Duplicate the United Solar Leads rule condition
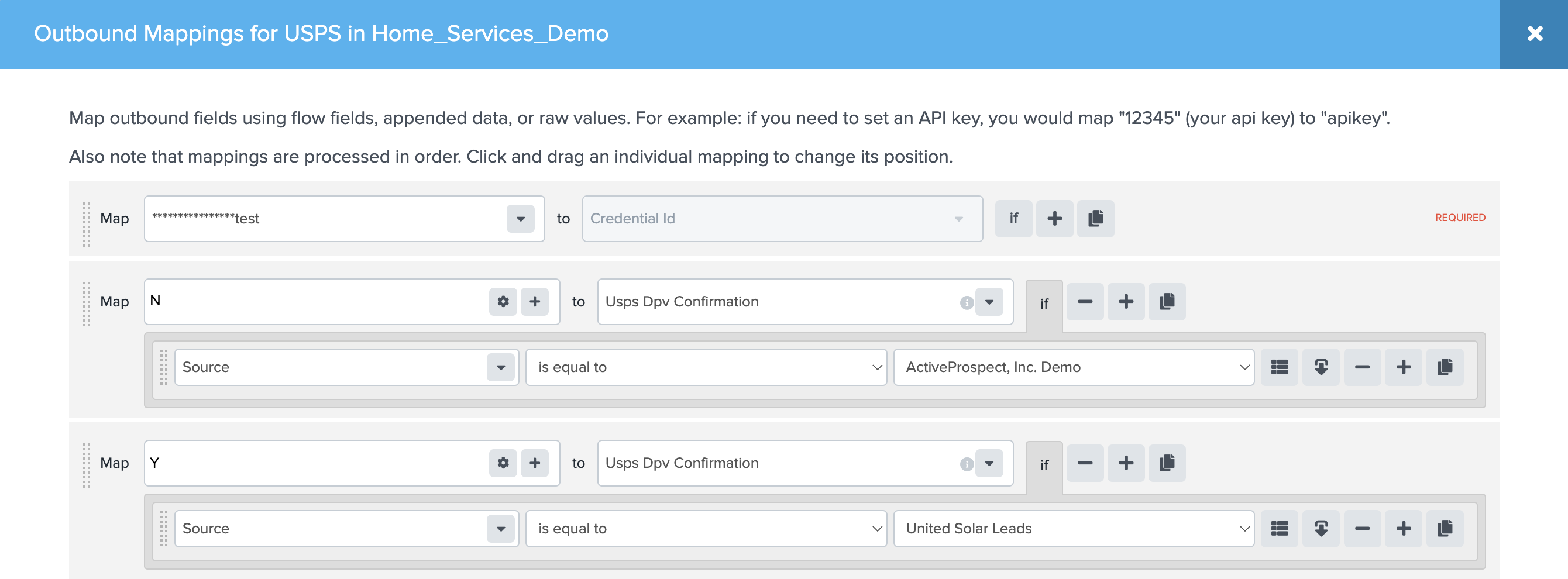The image size is (1568, 579). (1445, 529)
